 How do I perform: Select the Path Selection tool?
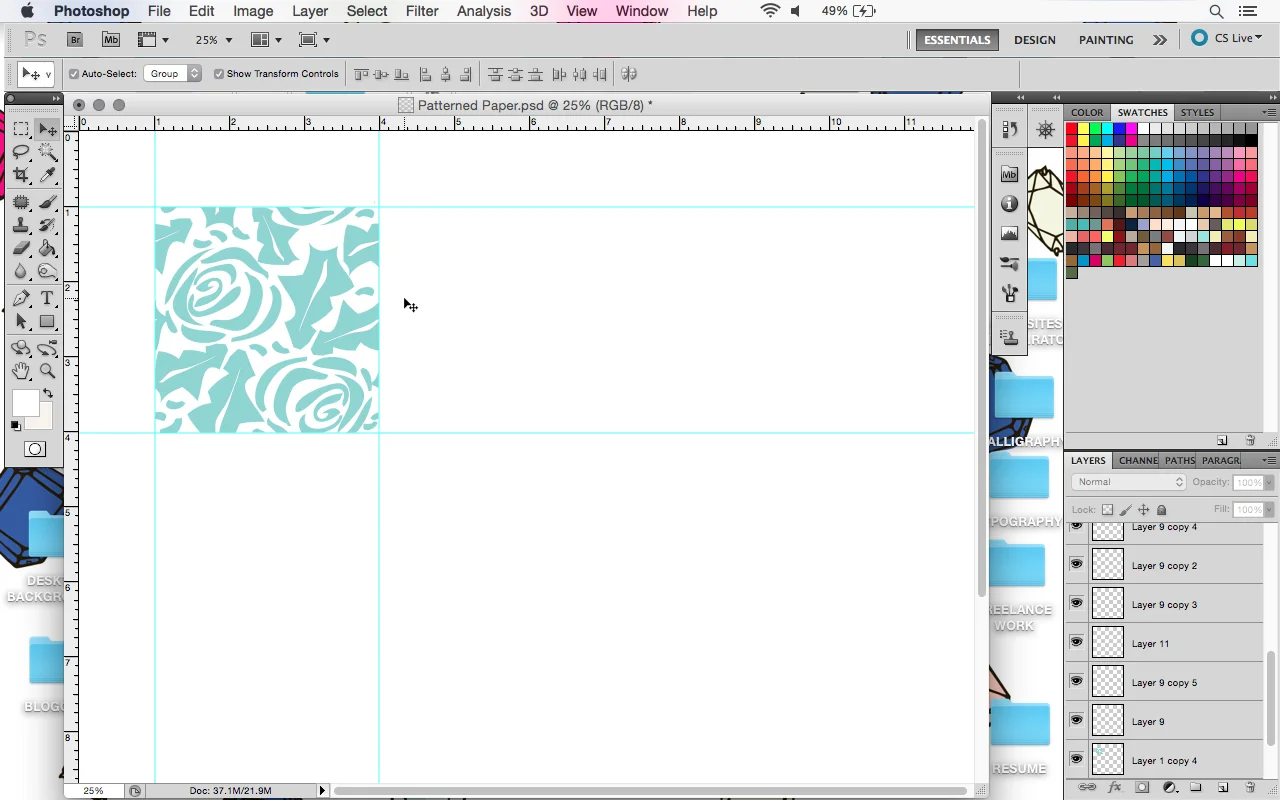tap(21, 322)
